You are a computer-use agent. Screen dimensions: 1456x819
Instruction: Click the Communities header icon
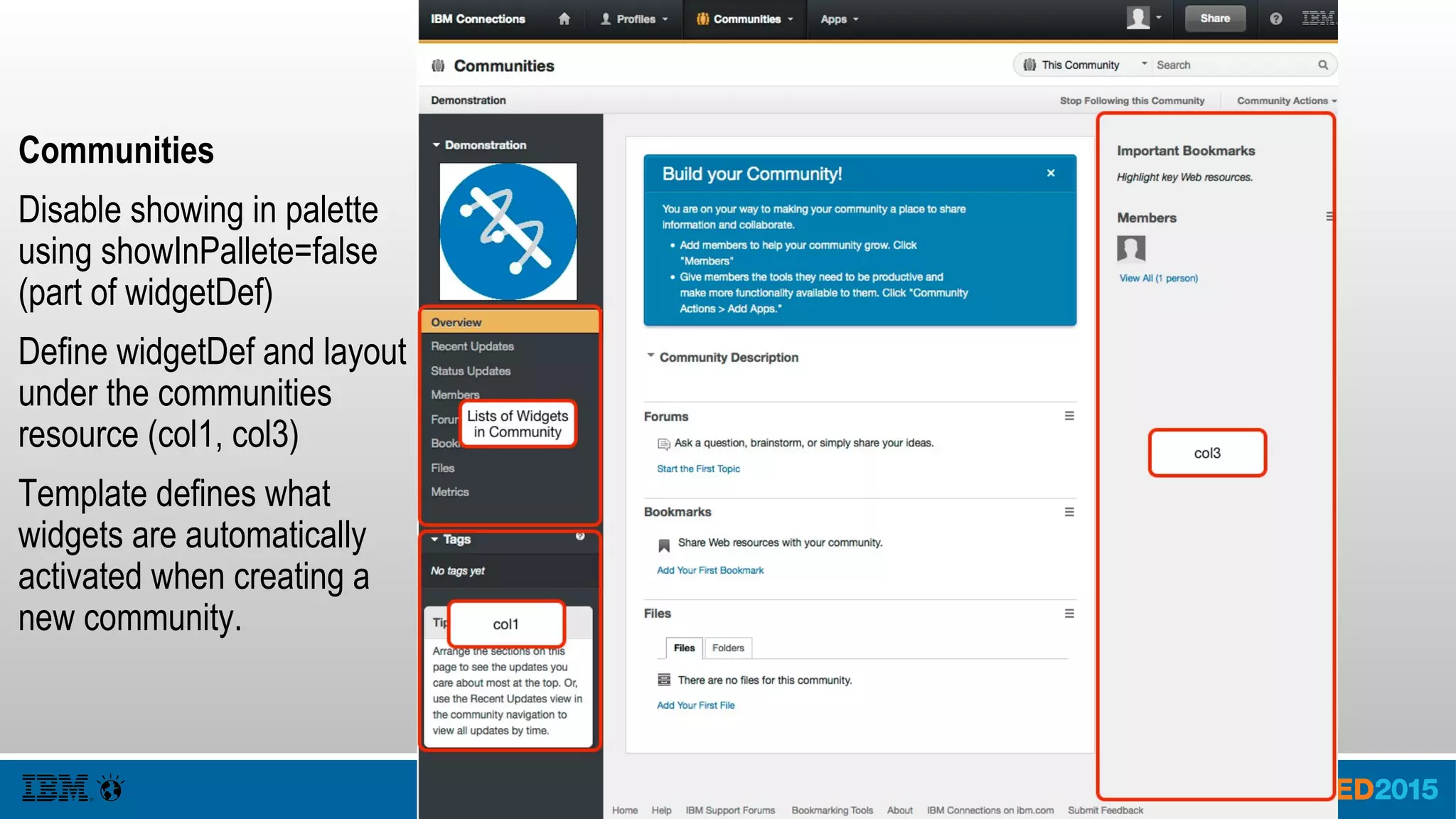click(438, 65)
